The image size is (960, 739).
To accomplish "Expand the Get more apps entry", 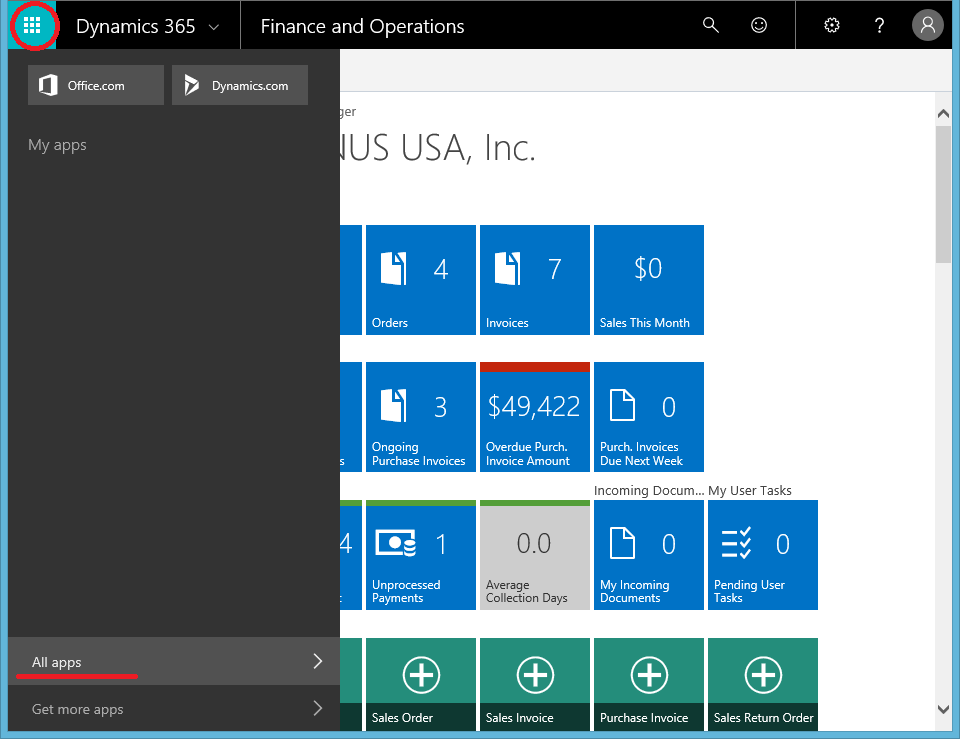I will point(174,708).
